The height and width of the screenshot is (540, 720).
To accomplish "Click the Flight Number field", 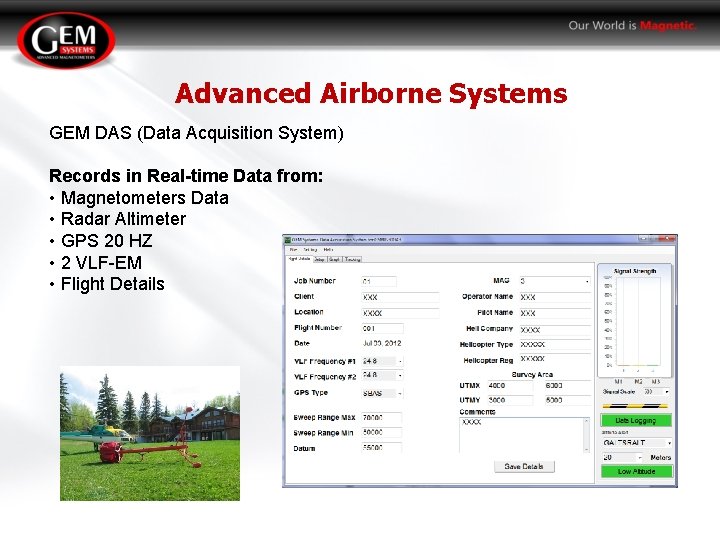I will 382,328.
